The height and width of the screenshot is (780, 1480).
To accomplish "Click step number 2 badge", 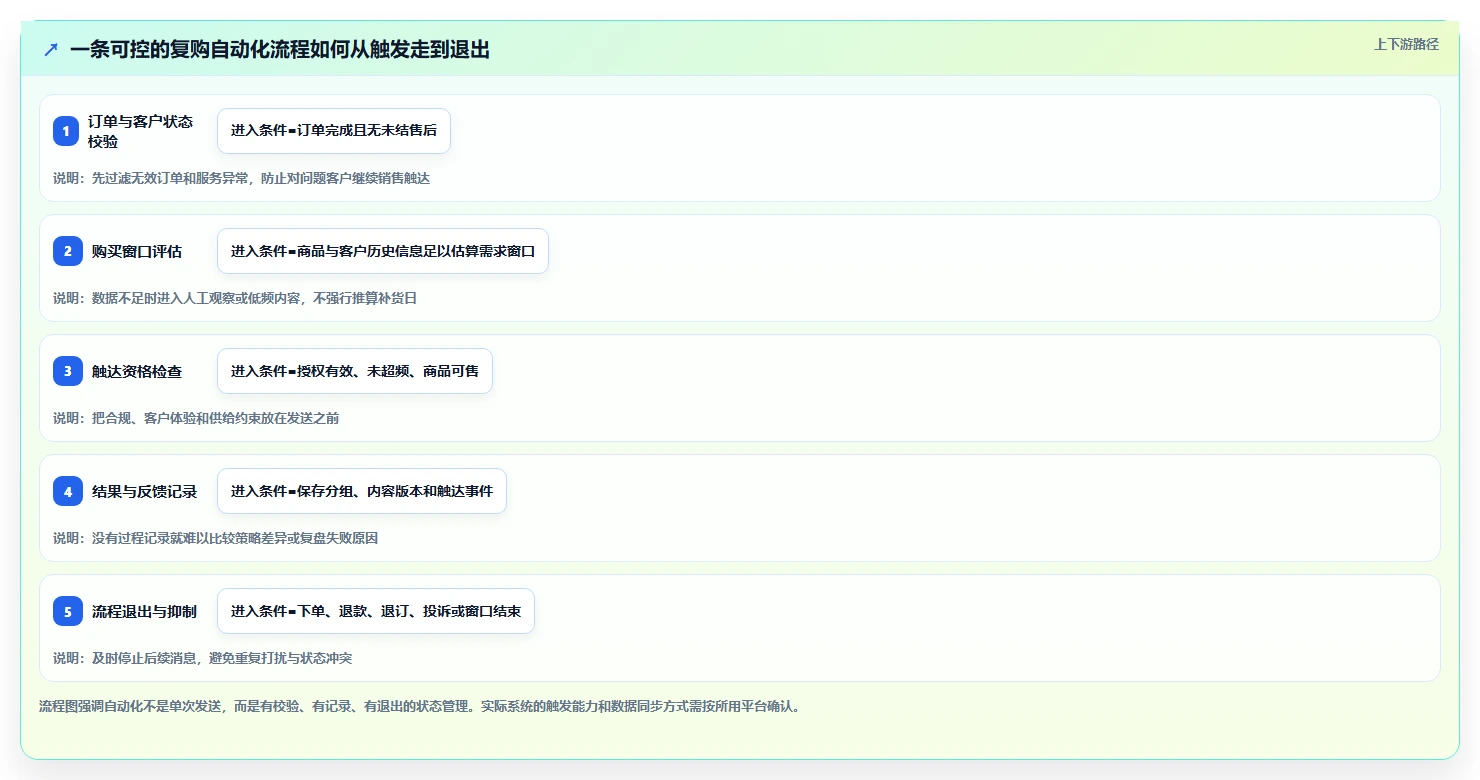I will pyautogui.click(x=66, y=251).
